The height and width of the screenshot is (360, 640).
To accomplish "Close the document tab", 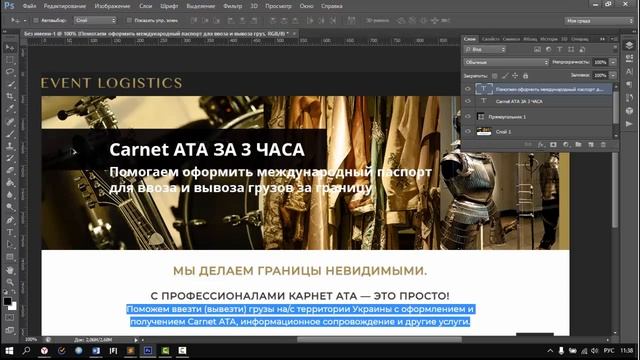I will pos(294,33).
